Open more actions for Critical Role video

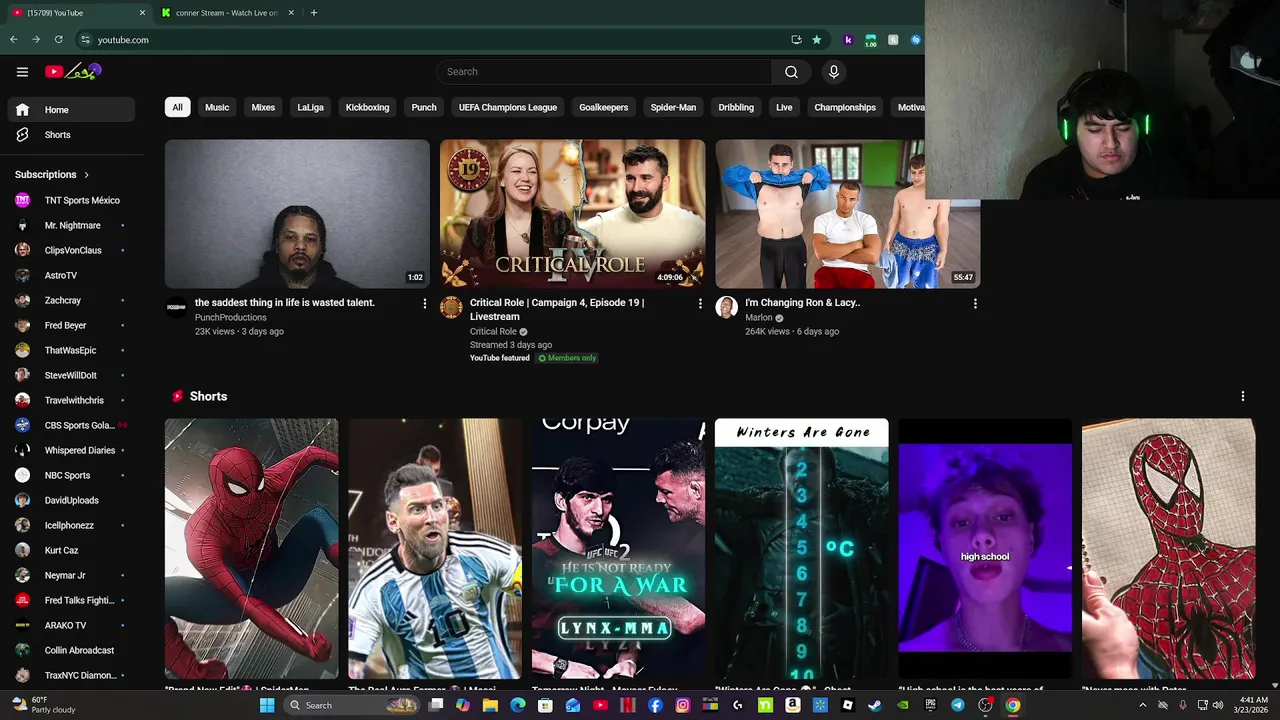coord(699,303)
